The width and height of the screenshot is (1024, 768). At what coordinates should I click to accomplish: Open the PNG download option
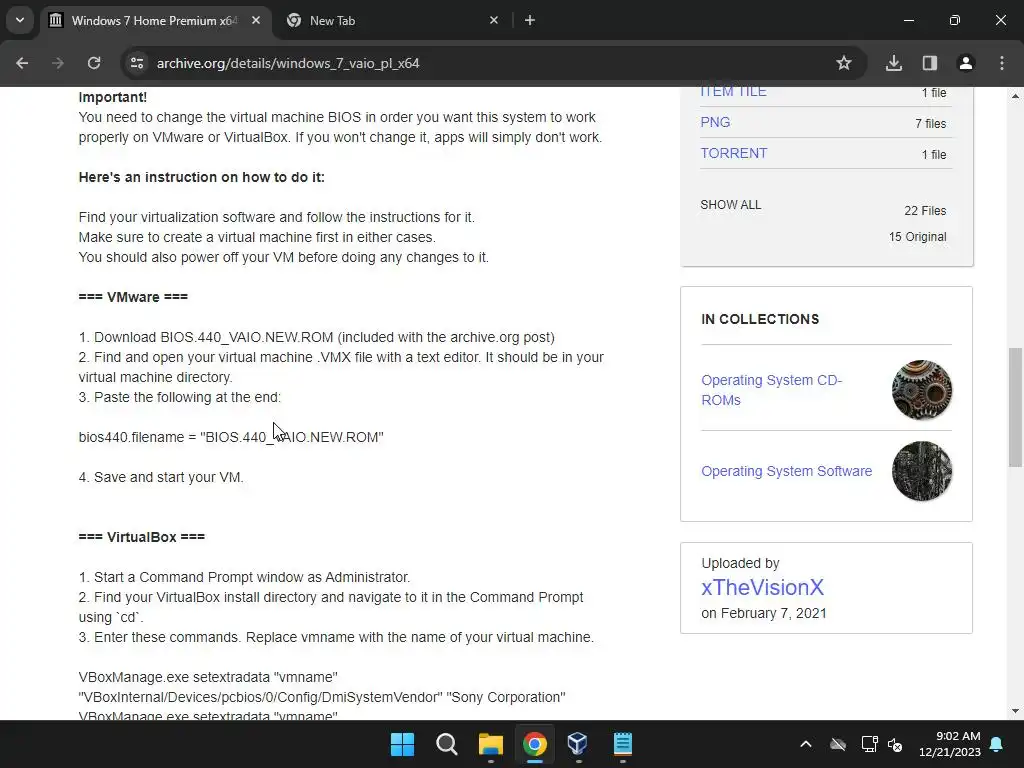click(x=715, y=122)
